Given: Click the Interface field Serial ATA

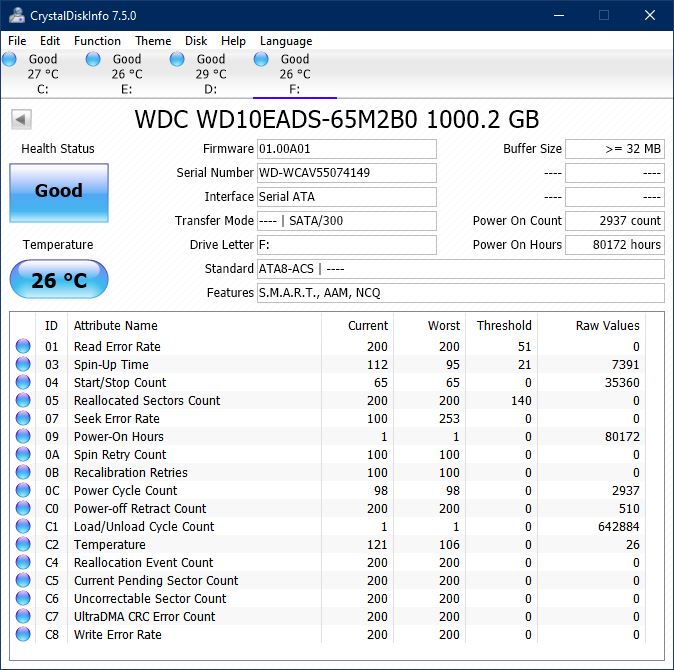Looking at the screenshot, I should (346, 197).
